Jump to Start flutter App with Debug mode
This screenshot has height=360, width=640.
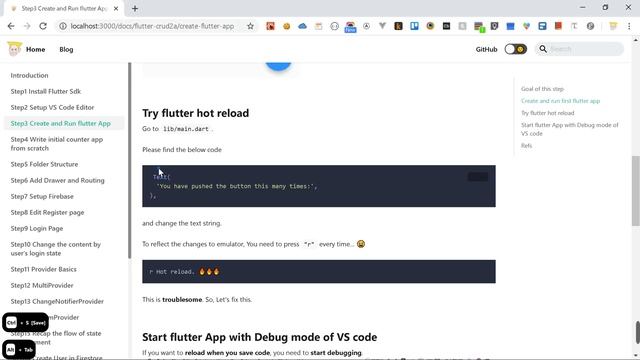[569, 129]
